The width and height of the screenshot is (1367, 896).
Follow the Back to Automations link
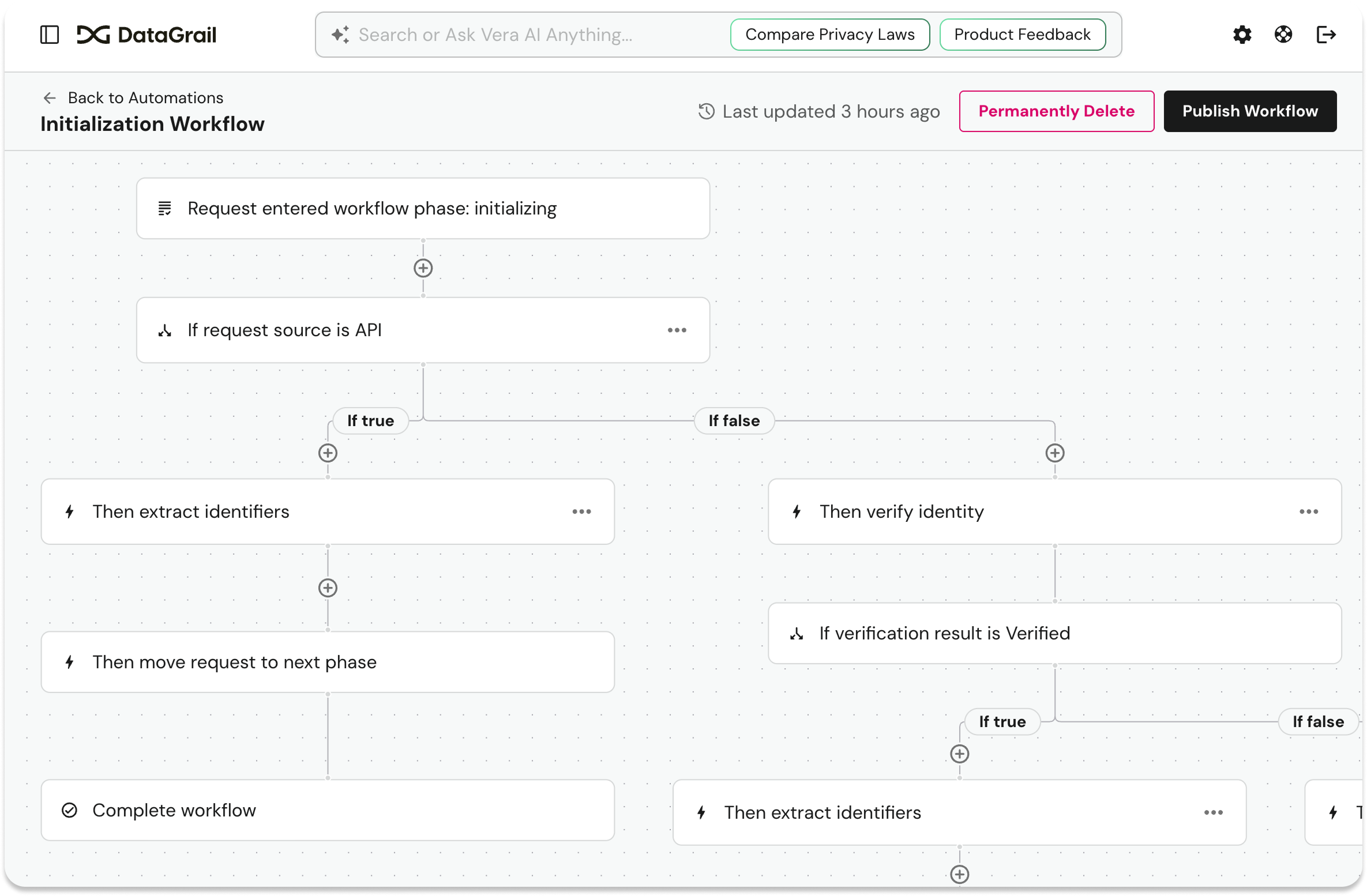pos(145,97)
